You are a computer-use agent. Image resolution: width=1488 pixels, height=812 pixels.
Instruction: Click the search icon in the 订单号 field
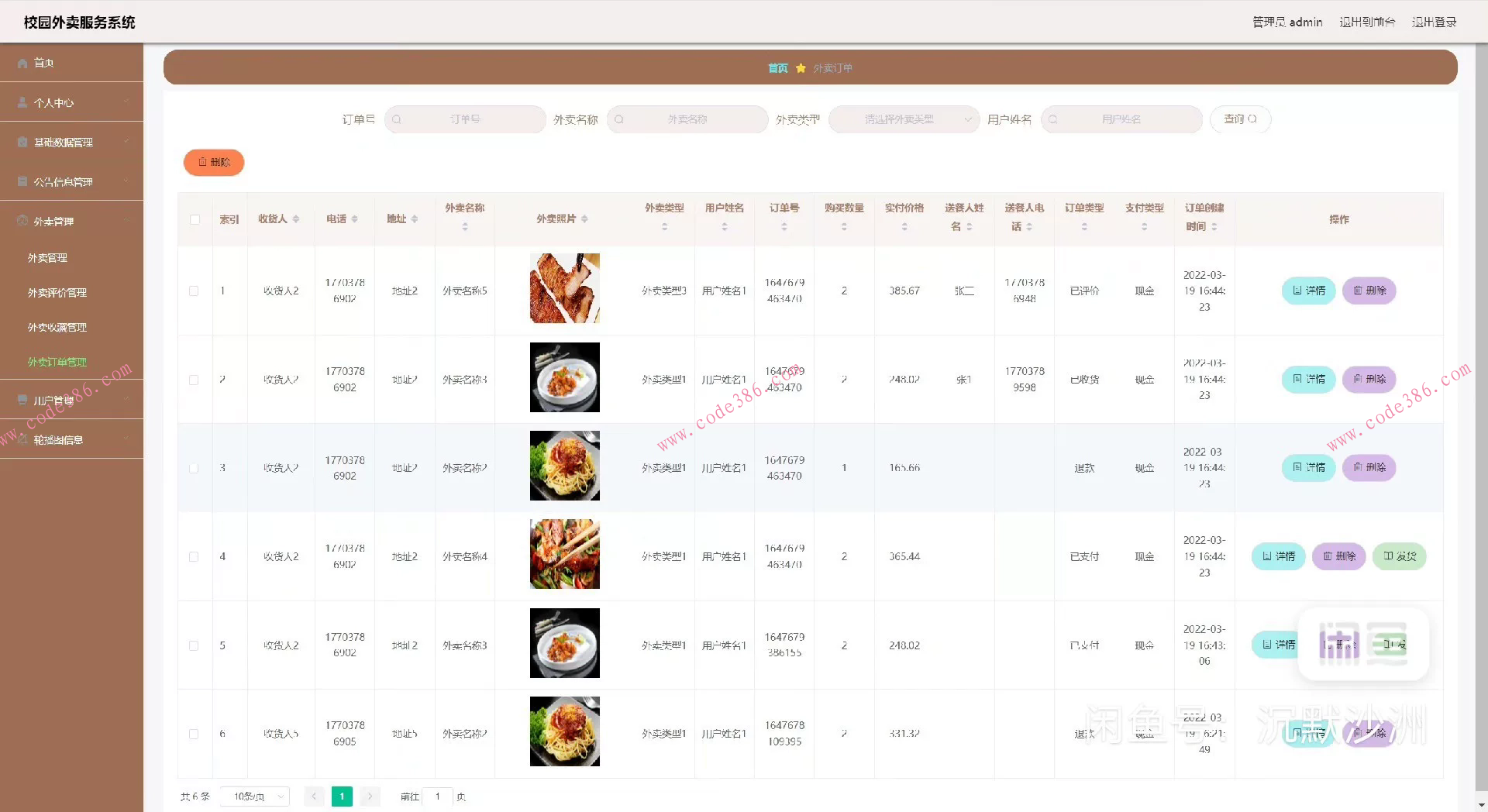[x=397, y=119]
